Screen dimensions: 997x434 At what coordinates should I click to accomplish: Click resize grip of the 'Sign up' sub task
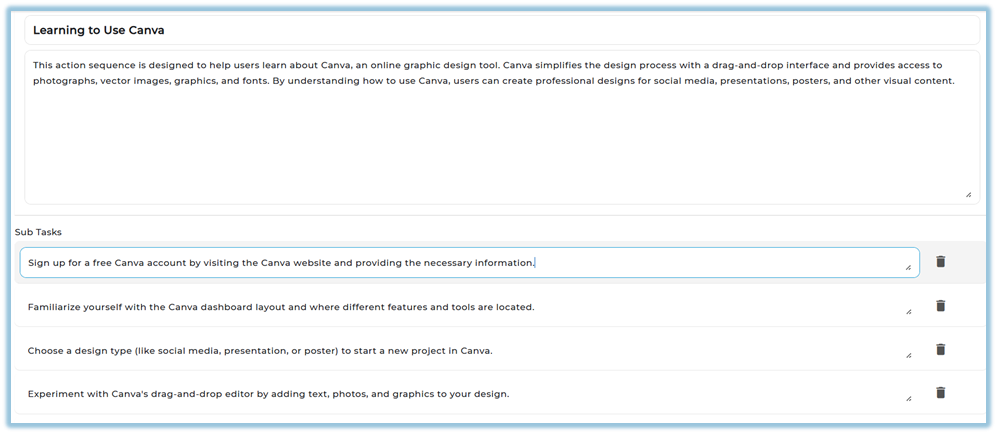click(908, 267)
